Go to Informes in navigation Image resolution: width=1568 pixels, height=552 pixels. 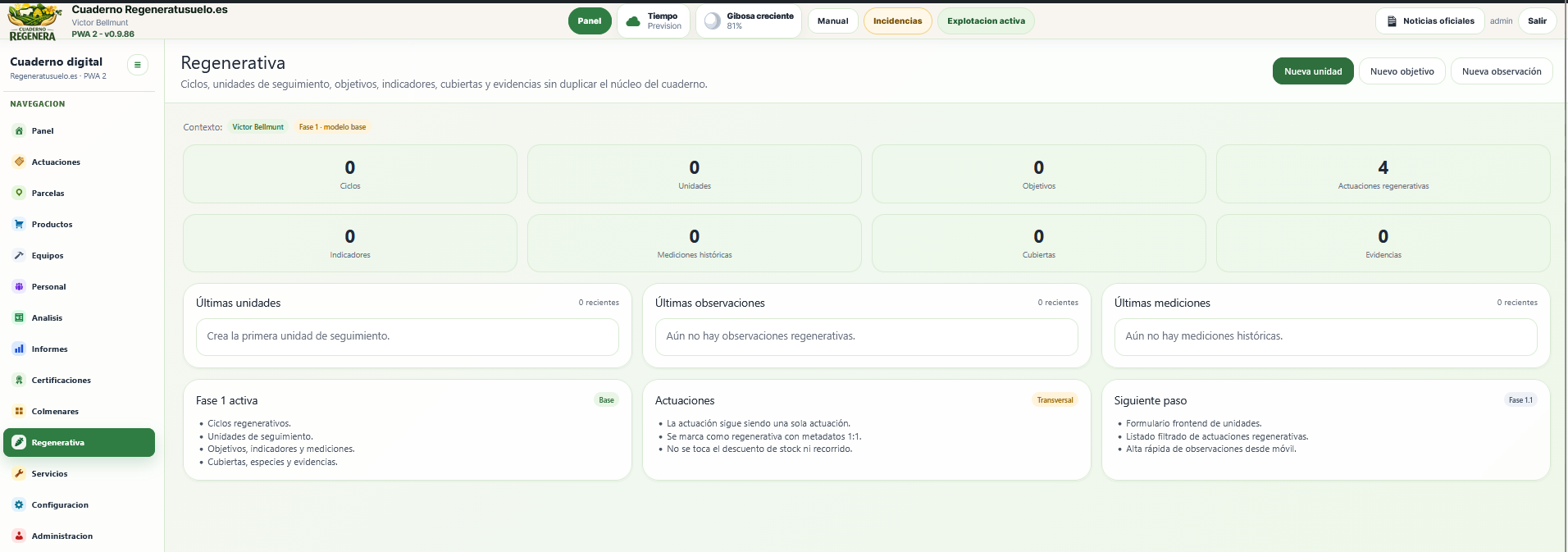(79, 349)
